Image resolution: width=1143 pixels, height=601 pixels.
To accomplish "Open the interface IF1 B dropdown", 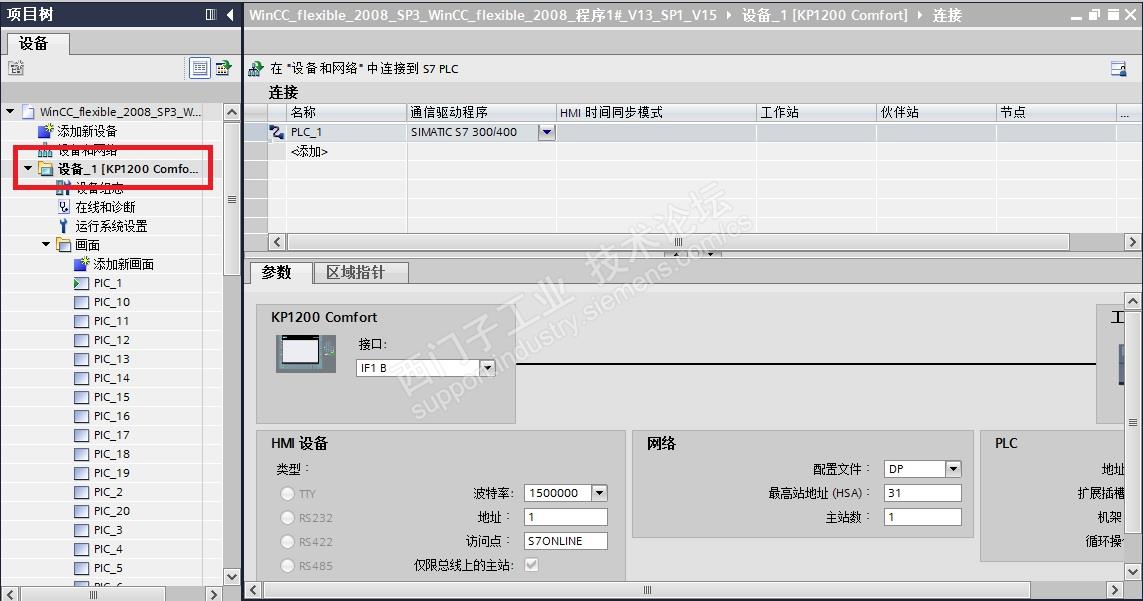I will (487, 368).
